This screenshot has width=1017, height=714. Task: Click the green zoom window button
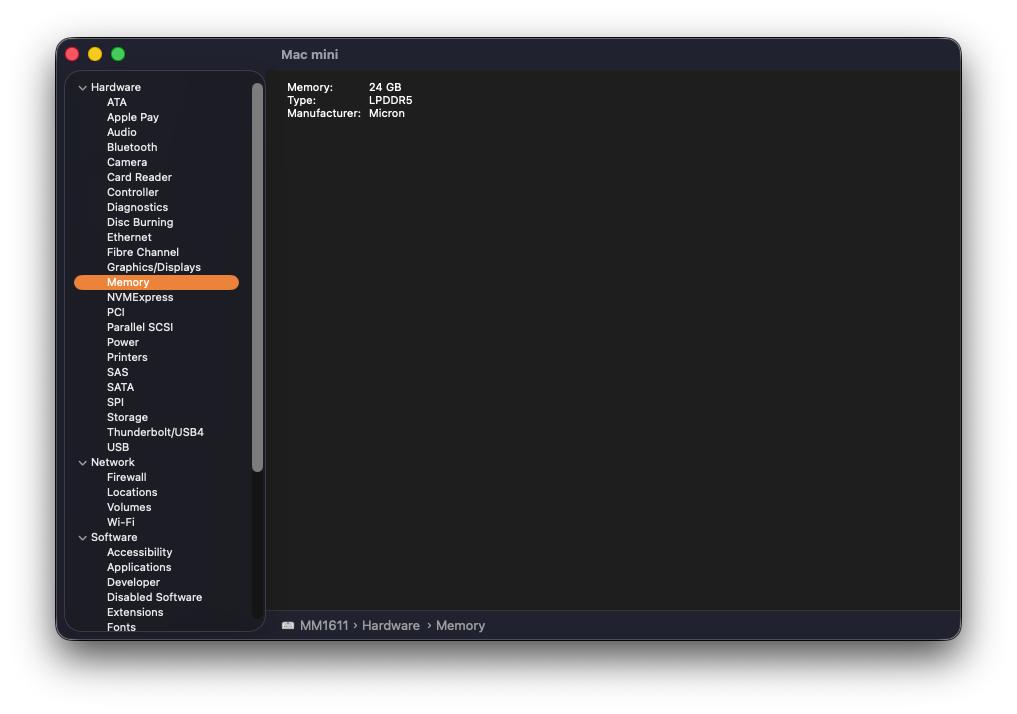tap(118, 54)
